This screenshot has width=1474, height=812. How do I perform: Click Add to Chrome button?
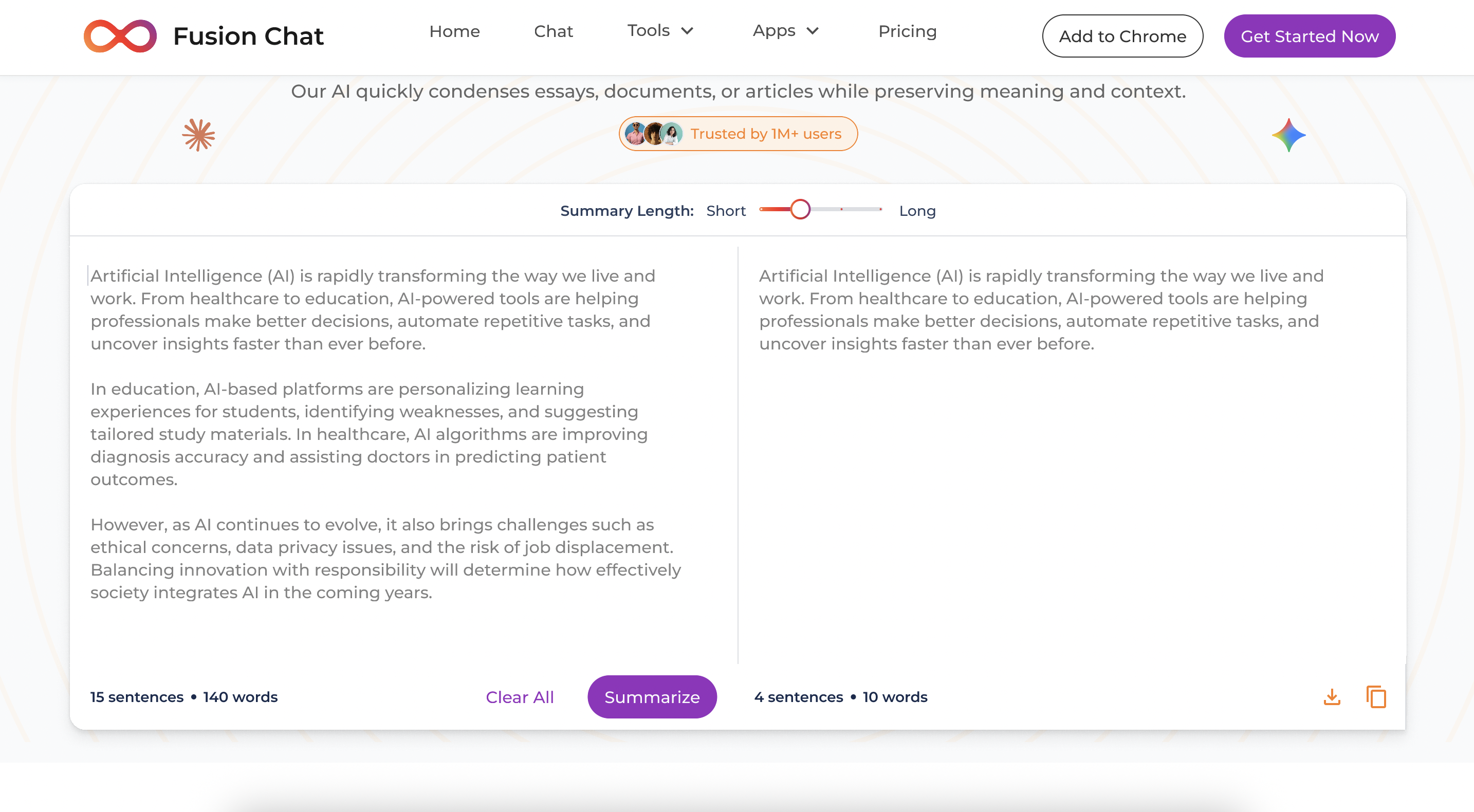pos(1122,36)
